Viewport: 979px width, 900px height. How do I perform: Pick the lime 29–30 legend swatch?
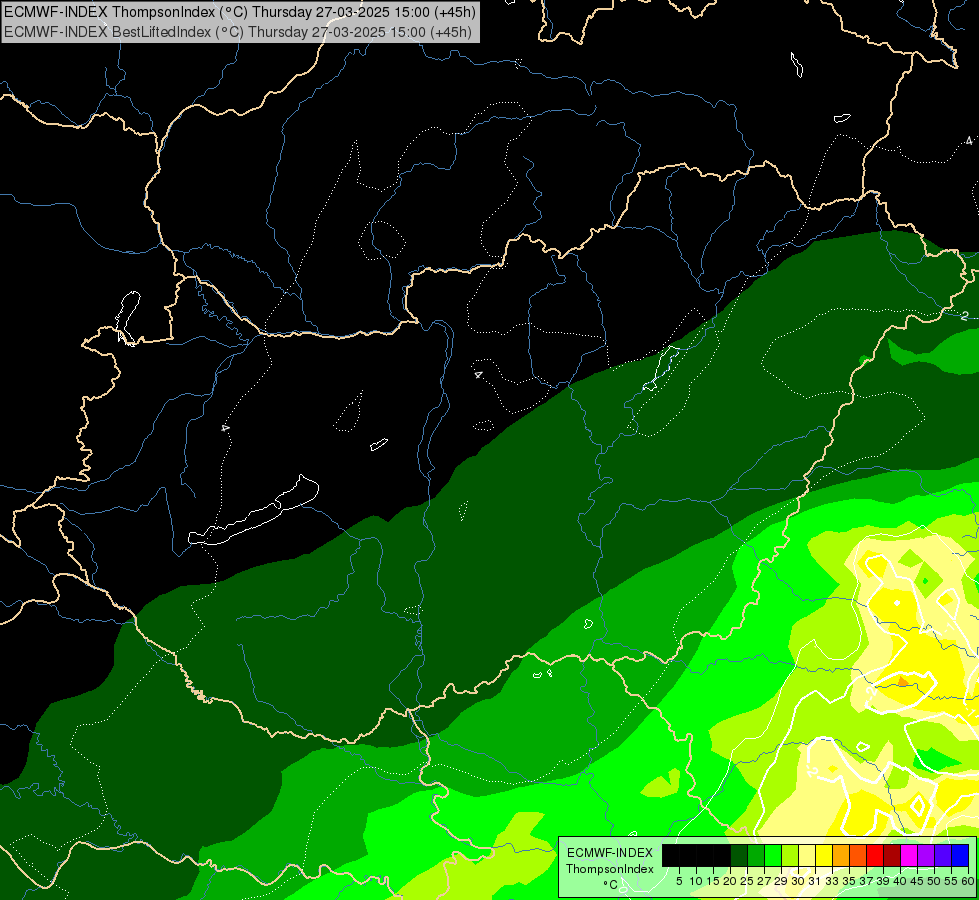pos(790,855)
